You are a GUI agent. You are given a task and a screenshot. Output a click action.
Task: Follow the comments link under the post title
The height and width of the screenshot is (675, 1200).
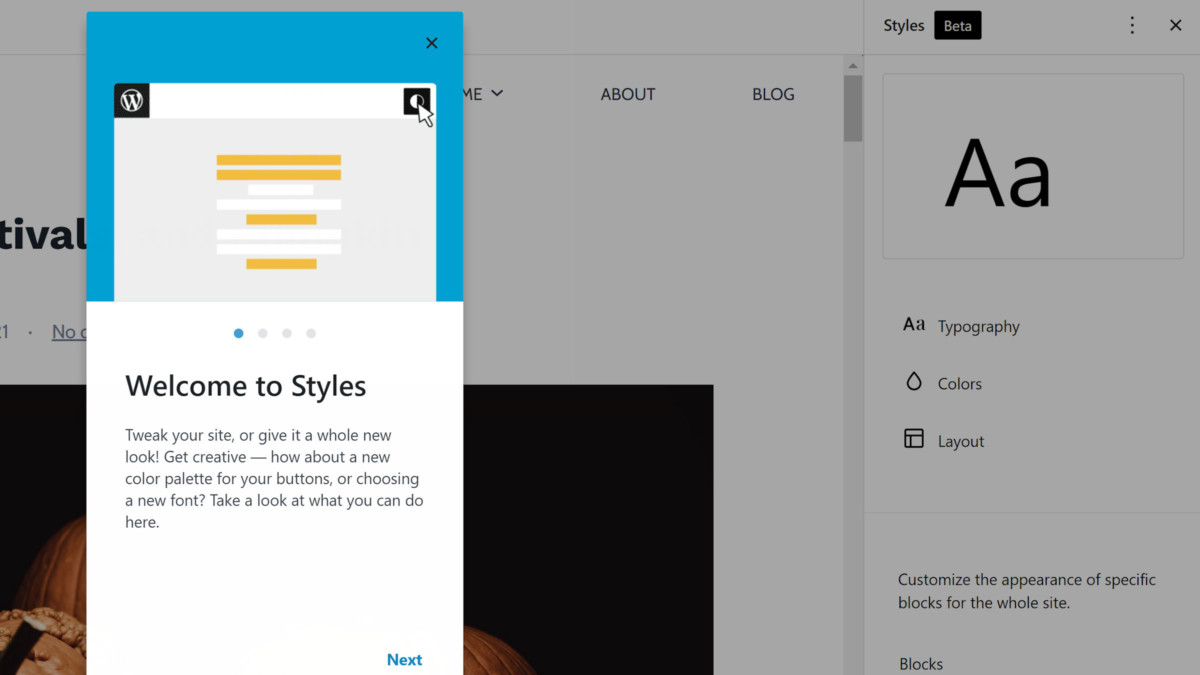point(68,332)
